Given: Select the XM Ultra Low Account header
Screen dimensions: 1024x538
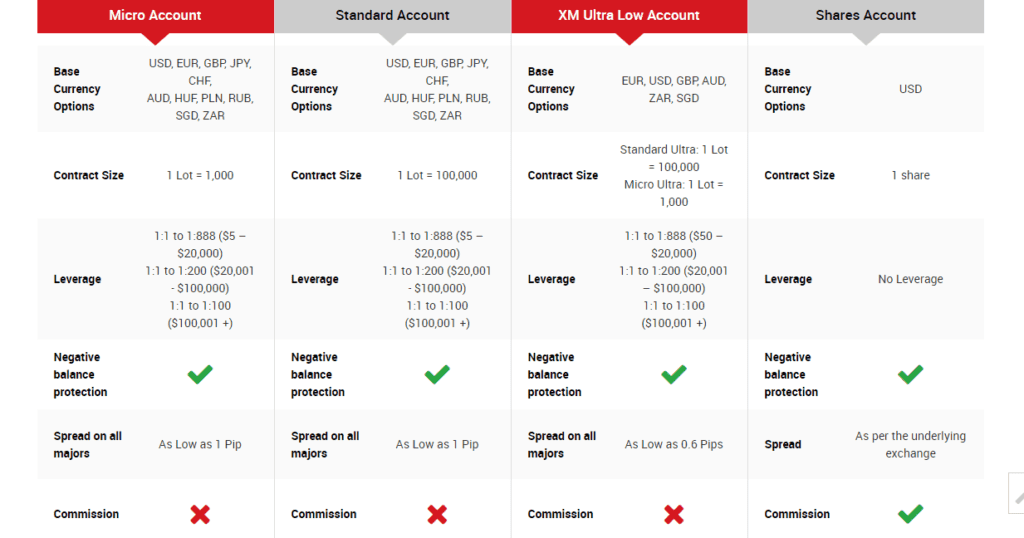Looking at the screenshot, I should [x=629, y=16].
